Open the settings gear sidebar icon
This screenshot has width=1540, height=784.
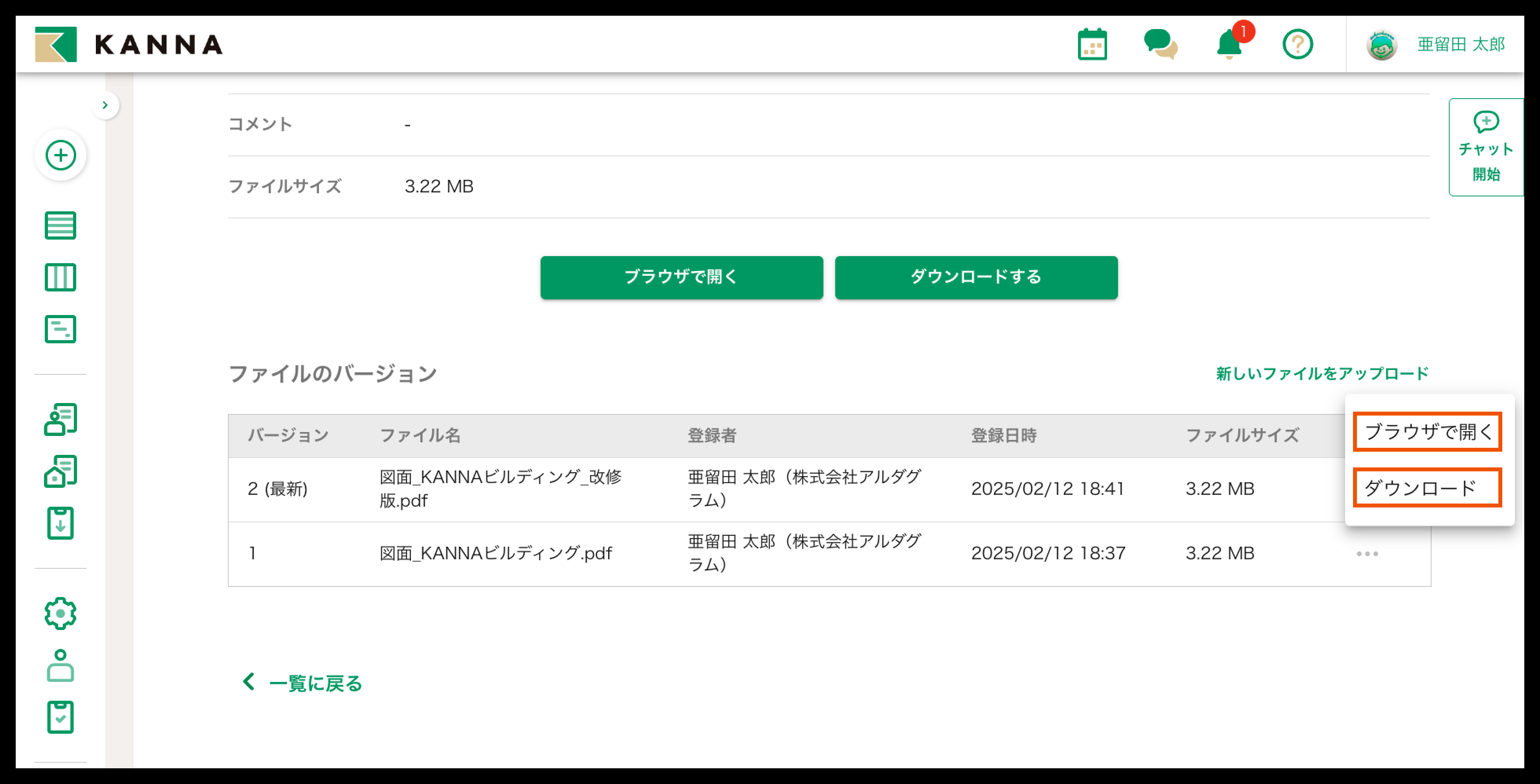pyautogui.click(x=60, y=613)
